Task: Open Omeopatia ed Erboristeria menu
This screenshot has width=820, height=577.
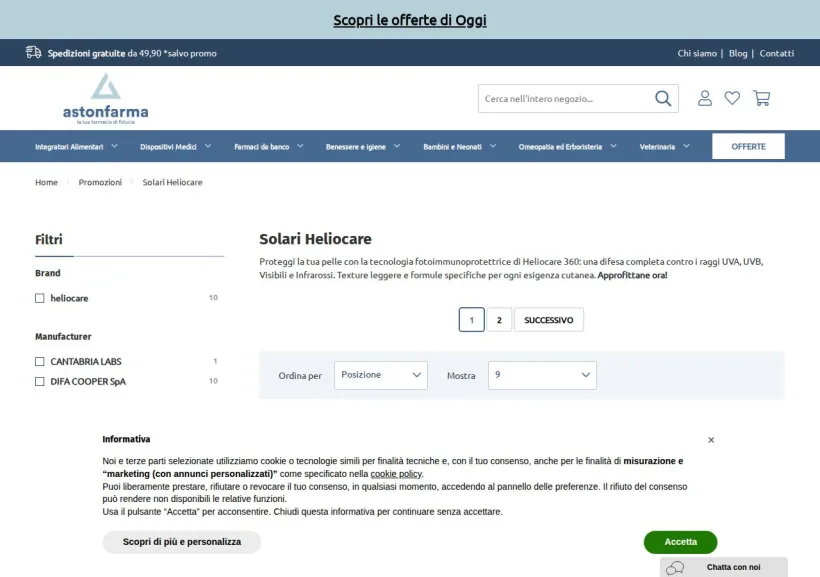Action: pos(560,147)
